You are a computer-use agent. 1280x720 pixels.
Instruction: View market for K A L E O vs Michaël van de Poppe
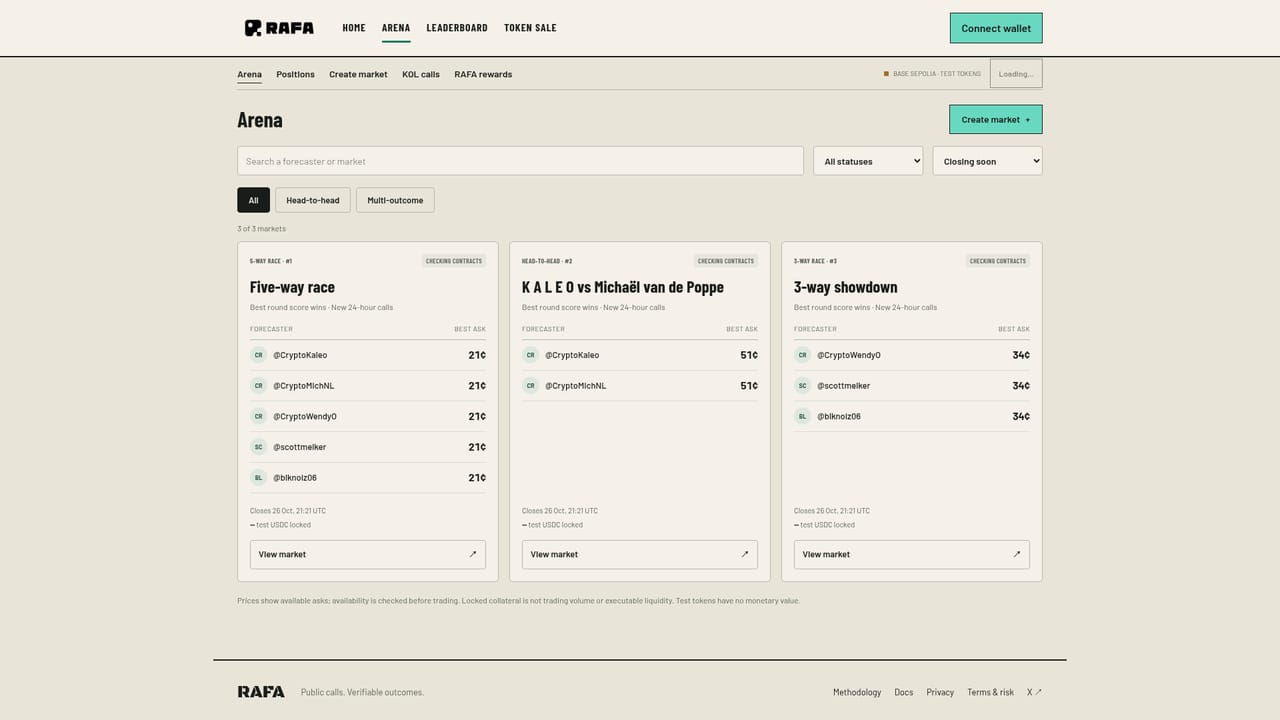click(640, 554)
